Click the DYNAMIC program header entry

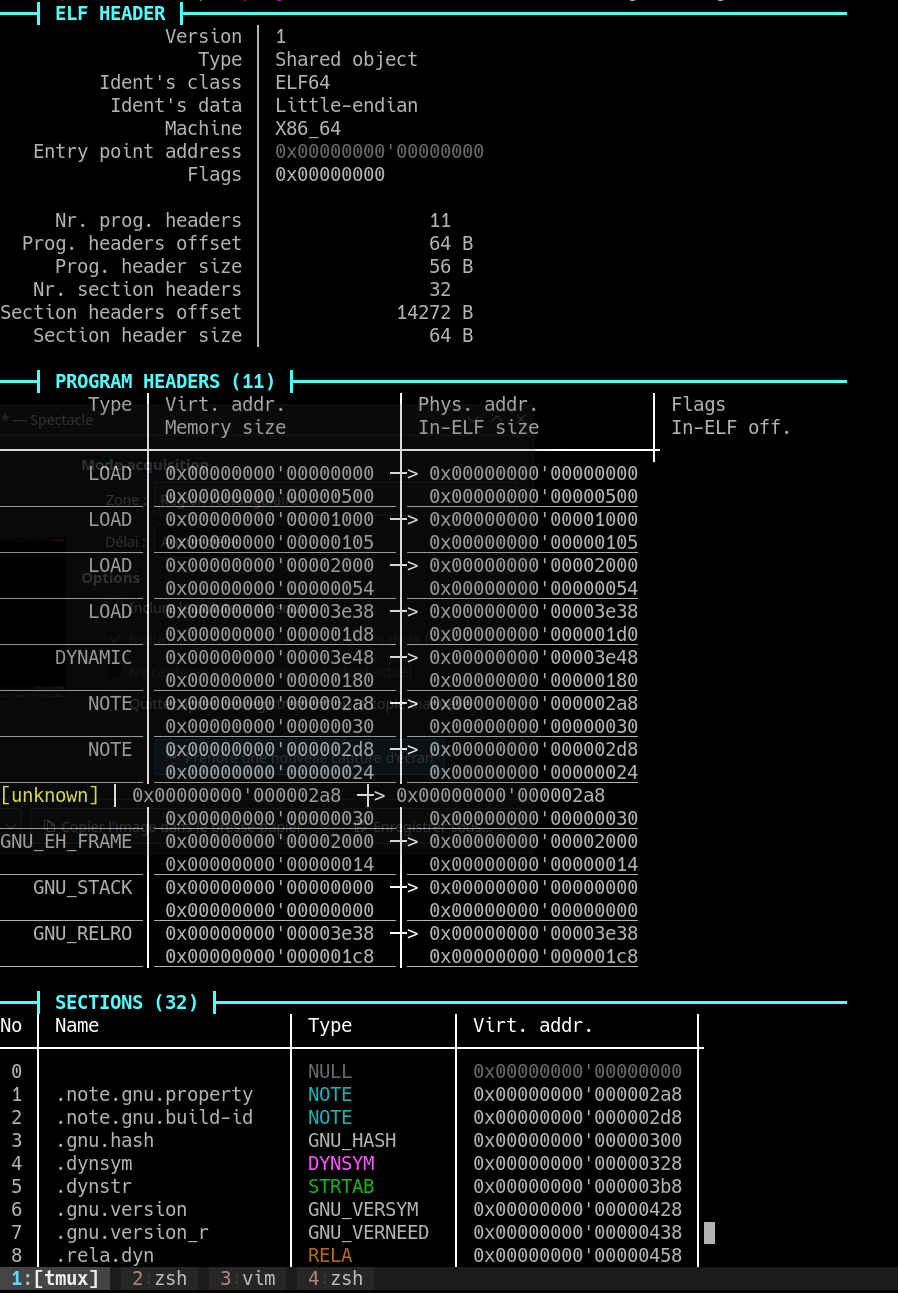93,657
